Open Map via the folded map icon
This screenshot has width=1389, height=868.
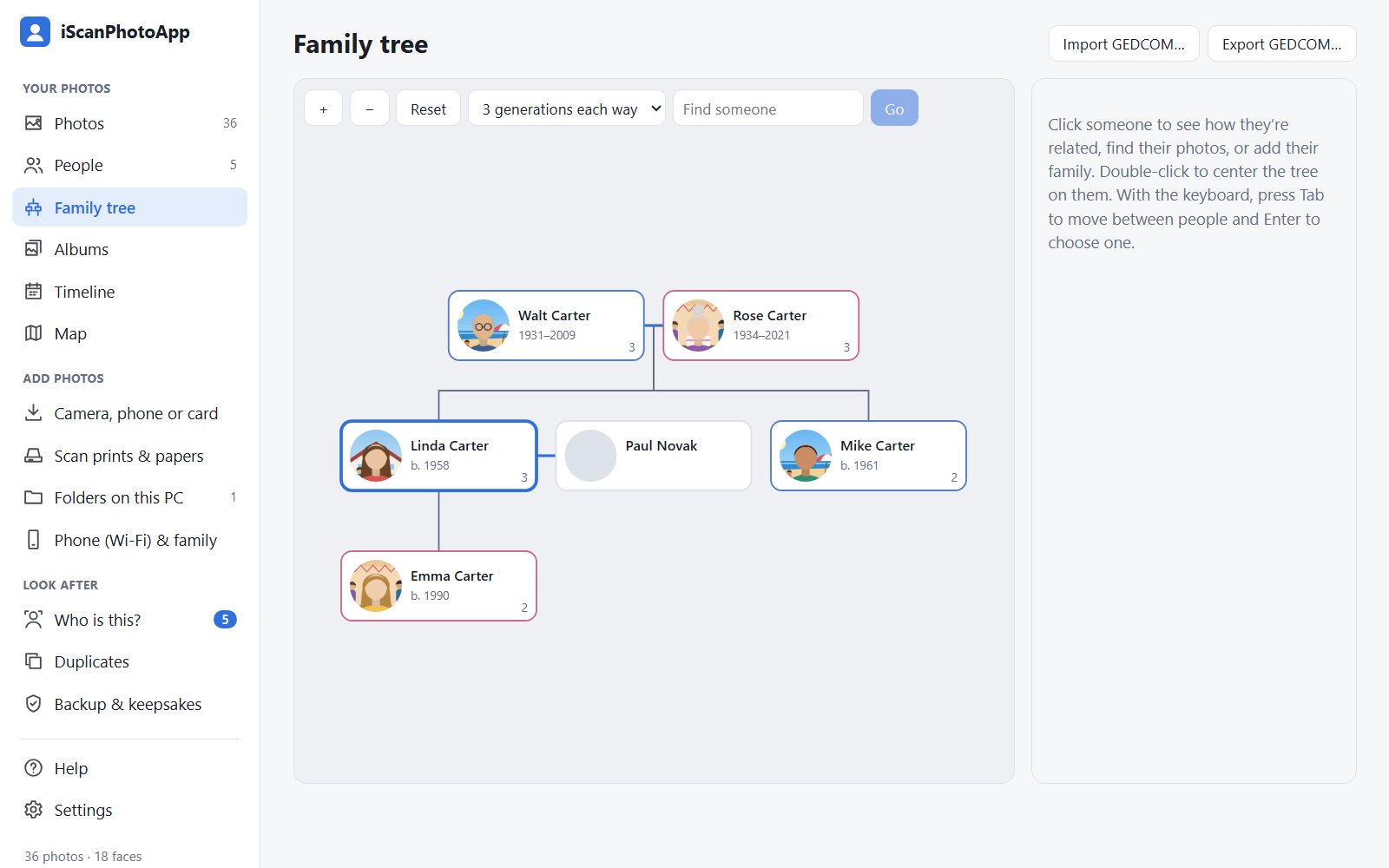pyautogui.click(x=33, y=333)
